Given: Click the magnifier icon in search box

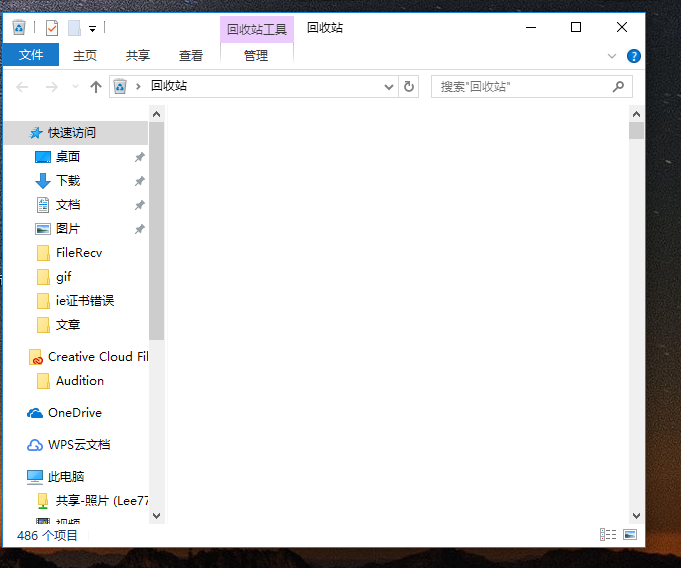Looking at the screenshot, I should (x=619, y=87).
